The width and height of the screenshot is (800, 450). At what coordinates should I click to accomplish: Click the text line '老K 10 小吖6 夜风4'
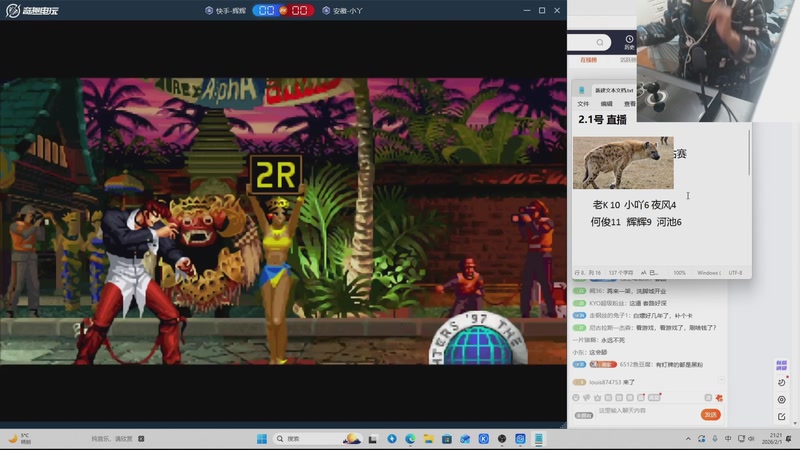634,205
